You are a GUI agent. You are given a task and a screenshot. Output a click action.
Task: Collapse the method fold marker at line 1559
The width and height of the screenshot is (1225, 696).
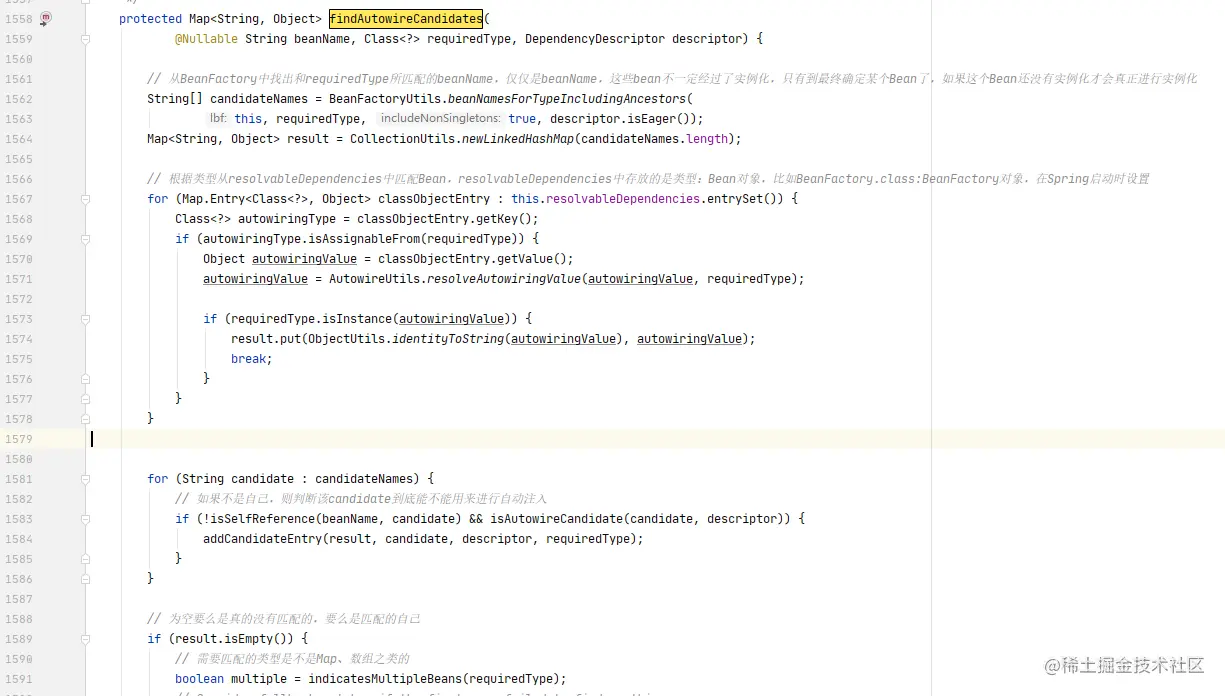(86, 39)
